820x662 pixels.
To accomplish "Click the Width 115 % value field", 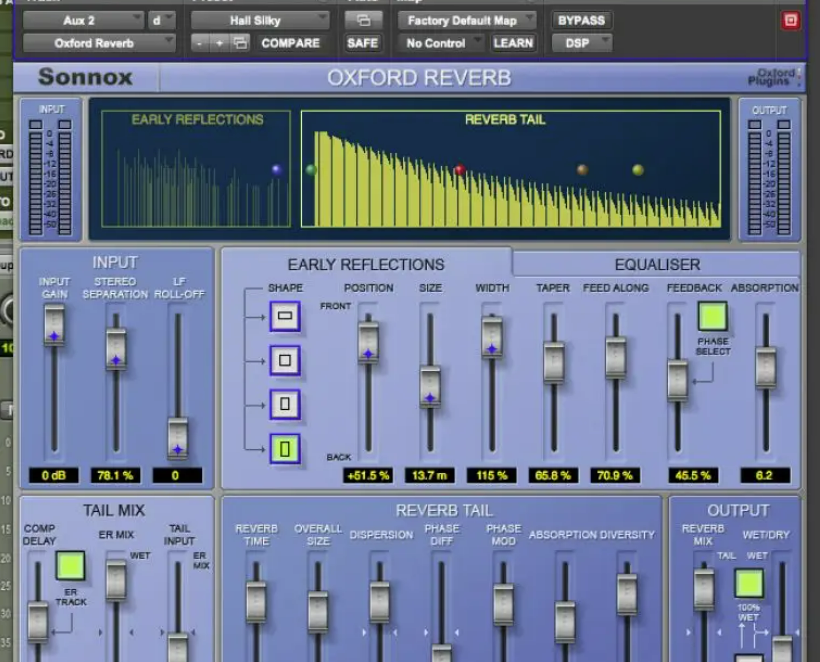I will tap(492, 475).
